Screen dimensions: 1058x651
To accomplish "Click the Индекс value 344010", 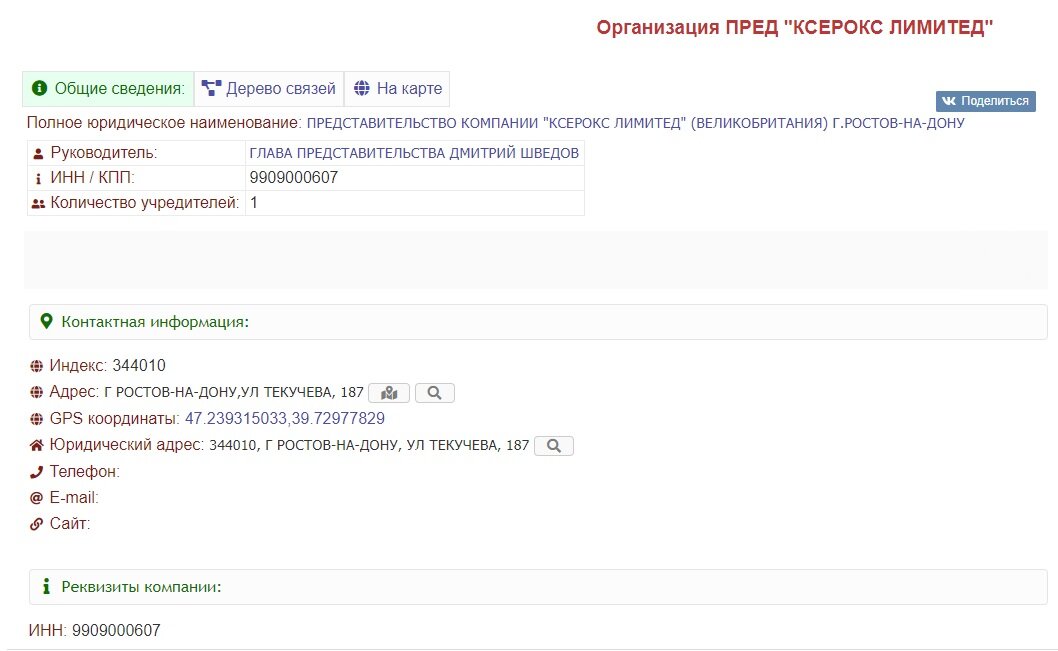I will pyautogui.click(x=139, y=366).
